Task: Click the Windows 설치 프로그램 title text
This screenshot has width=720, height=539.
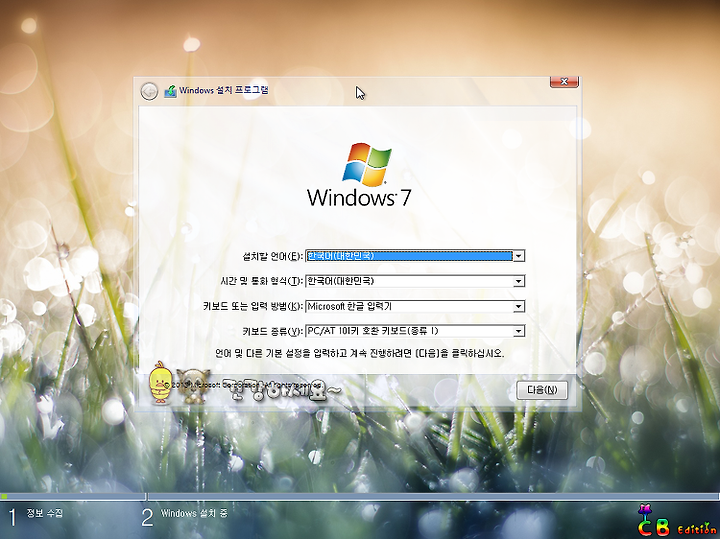Action: (x=224, y=90)
